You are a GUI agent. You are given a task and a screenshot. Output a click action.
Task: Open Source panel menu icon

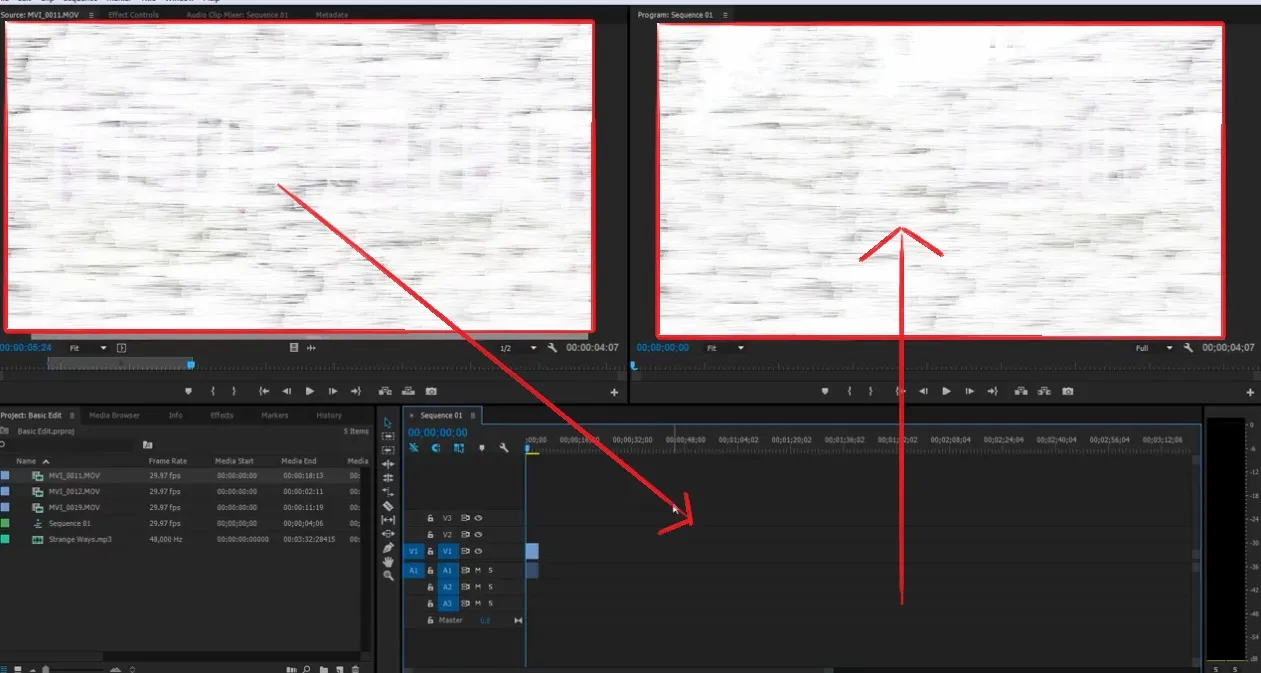pyautogui.click(x=92, y=16)
